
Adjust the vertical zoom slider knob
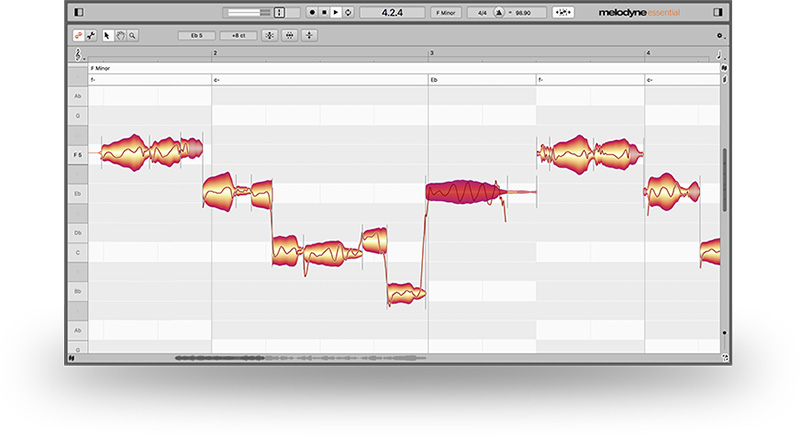[x=724, y=333]
